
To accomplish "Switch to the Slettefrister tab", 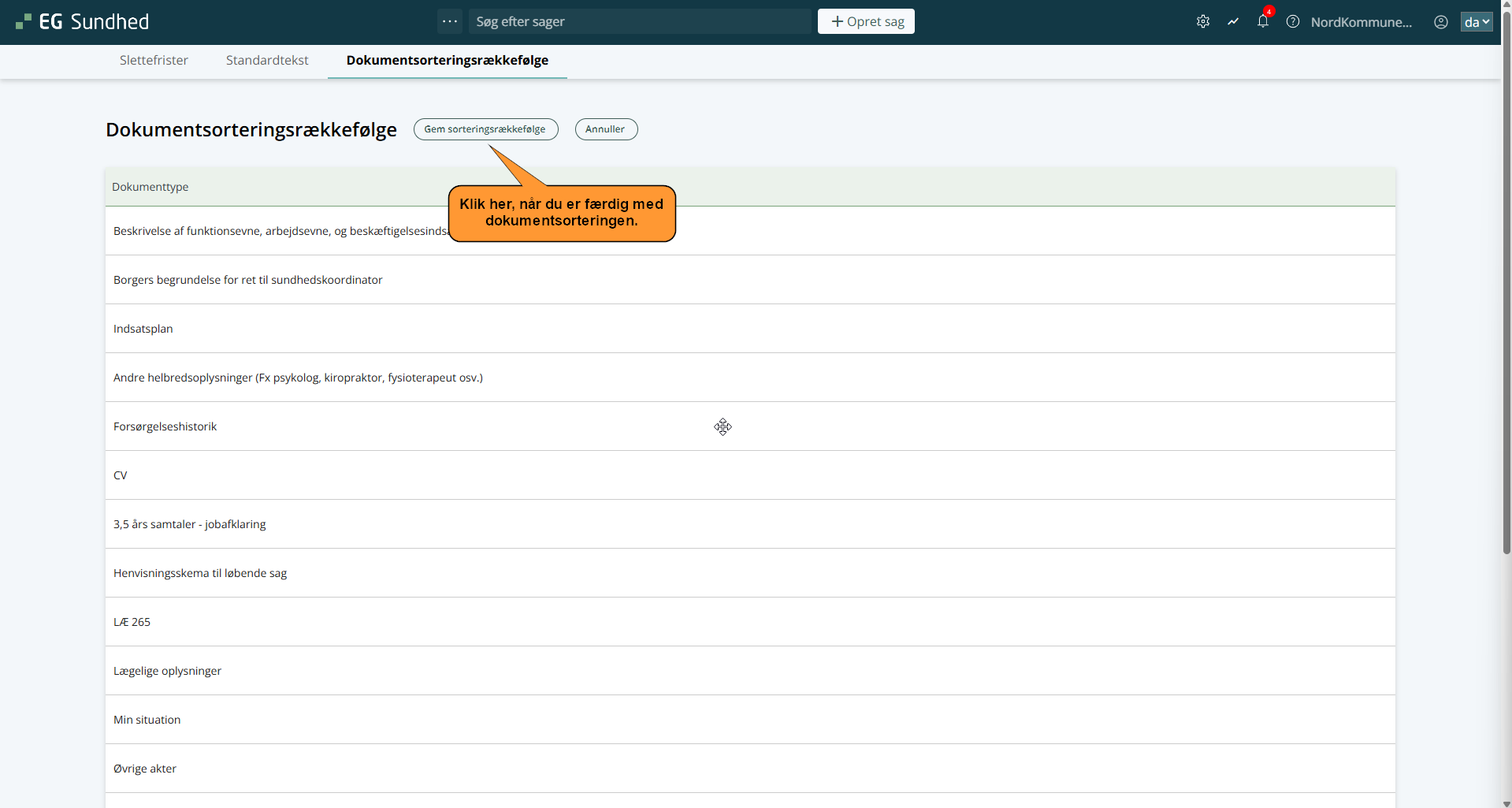I will 154,60.
